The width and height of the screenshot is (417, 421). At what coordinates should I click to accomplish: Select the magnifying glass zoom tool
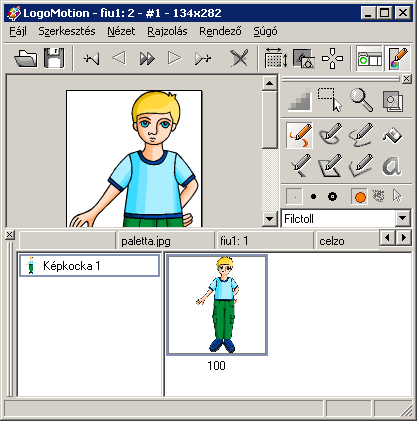point(362,100)
